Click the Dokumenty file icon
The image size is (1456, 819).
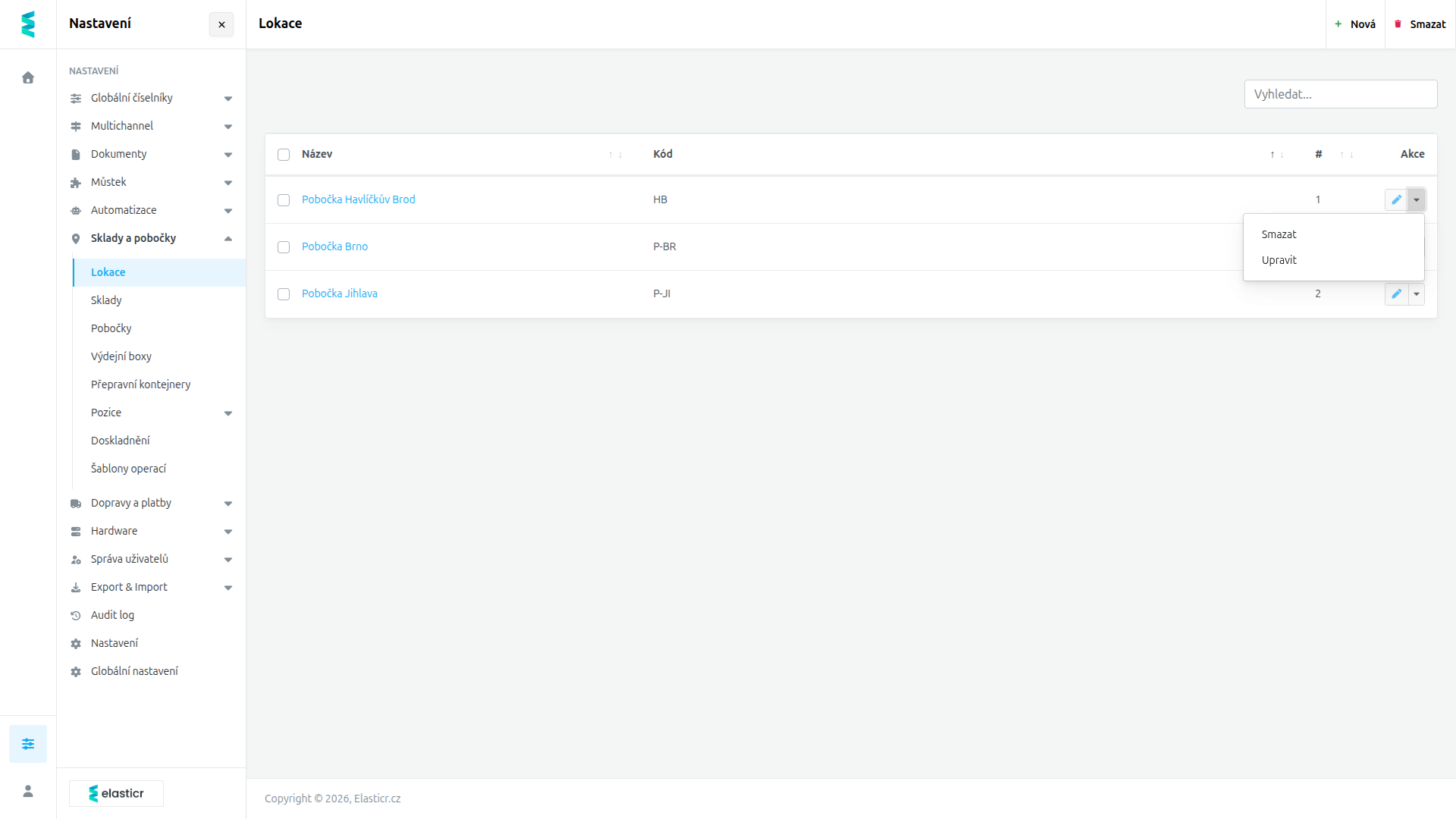76,155
